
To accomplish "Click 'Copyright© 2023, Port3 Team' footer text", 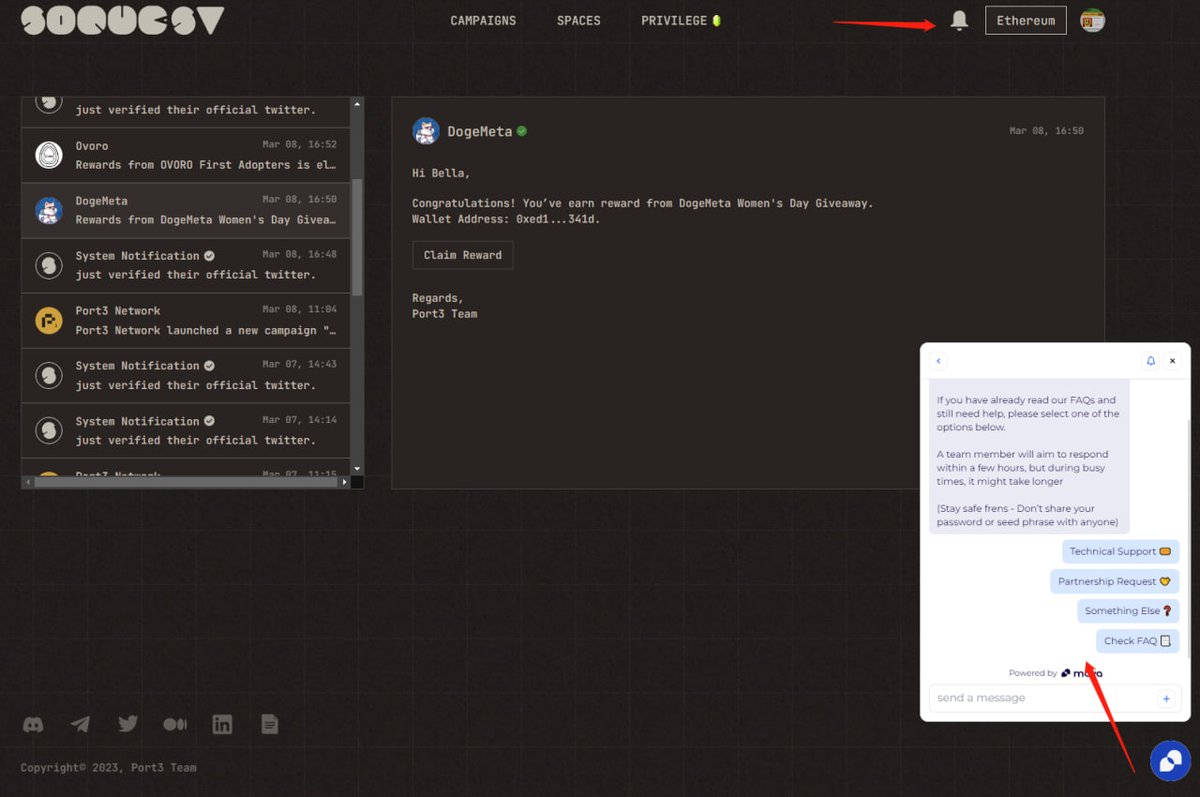I will [x=109, y=768].
